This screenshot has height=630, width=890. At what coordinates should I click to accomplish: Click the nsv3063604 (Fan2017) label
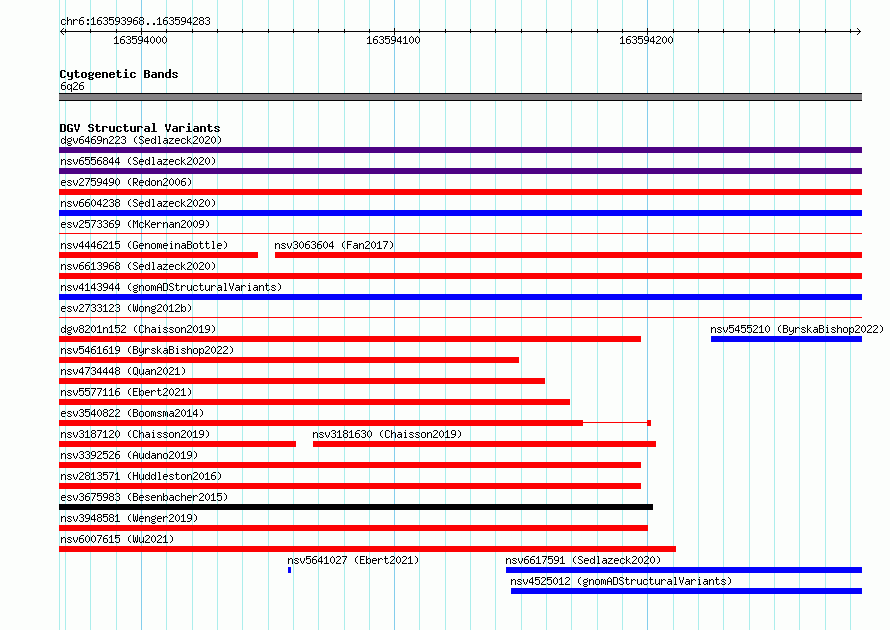pyautogui.click(x=334, y=245)
